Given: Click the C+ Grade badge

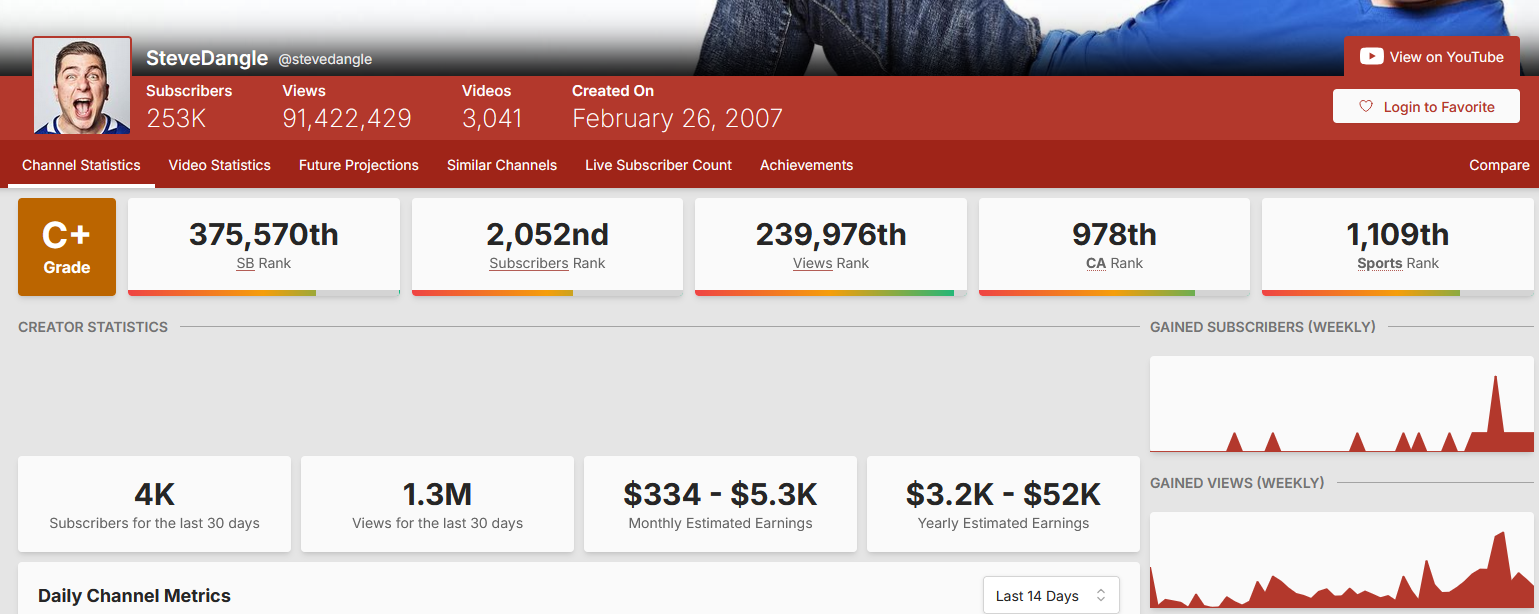Looking at the screenshot, I should [67, 247].
